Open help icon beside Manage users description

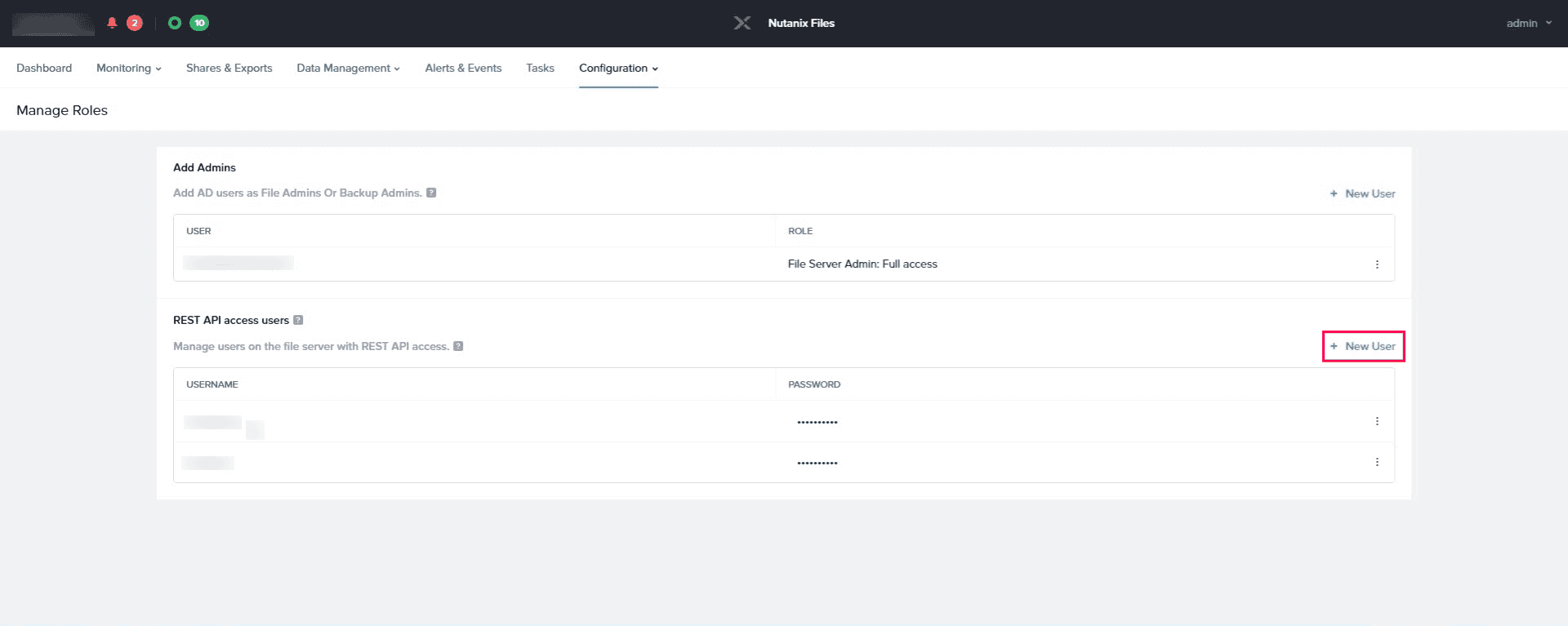tap(458, 346)
